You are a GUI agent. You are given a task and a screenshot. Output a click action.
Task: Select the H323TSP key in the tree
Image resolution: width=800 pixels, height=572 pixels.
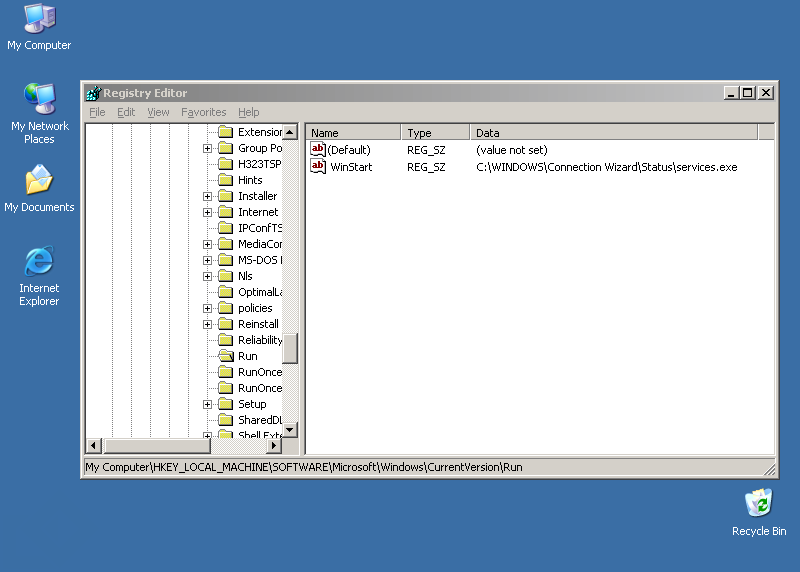pyautogui.click(x=260, y=164)
